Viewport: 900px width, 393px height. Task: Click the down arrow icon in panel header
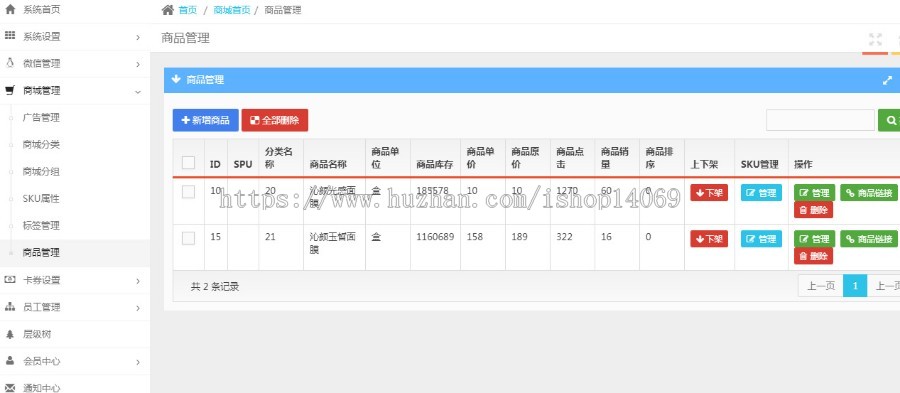point(176,79)
